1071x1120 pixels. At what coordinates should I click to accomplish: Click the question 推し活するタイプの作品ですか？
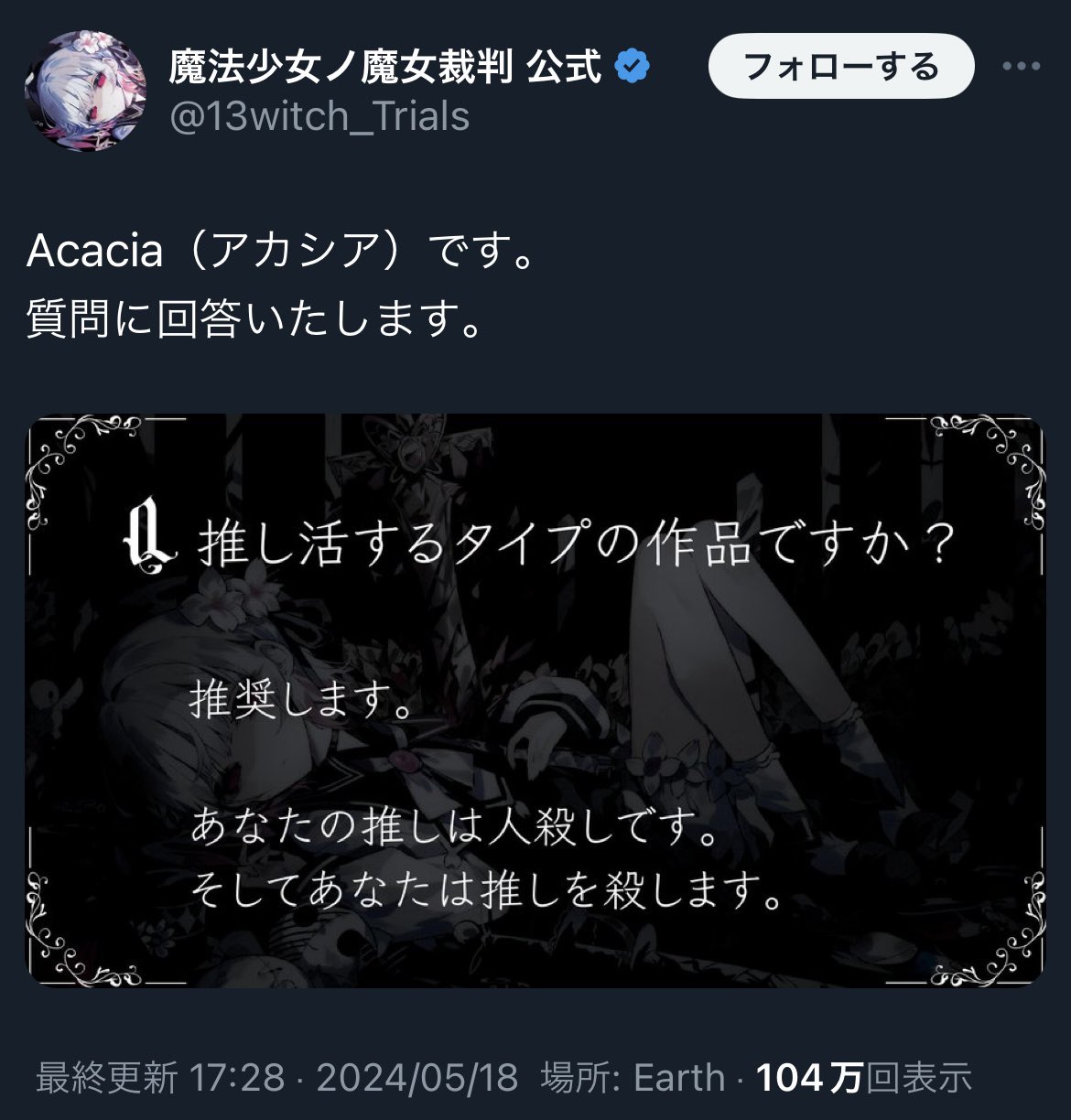tap(577, 545)
